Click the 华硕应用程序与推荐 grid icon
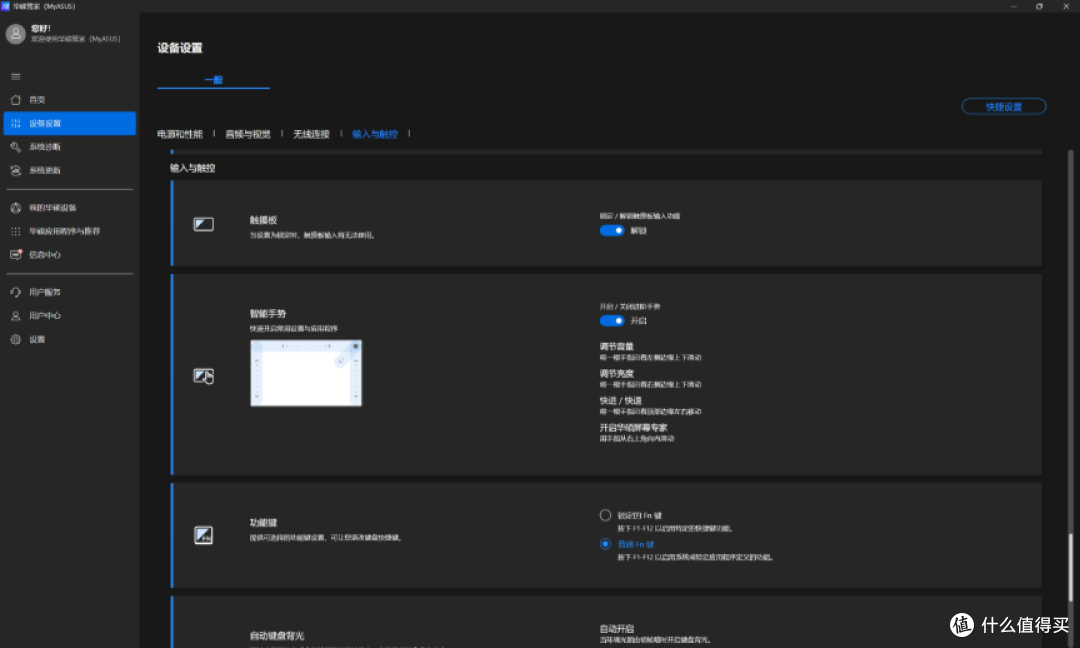 [x=16, y=231]
